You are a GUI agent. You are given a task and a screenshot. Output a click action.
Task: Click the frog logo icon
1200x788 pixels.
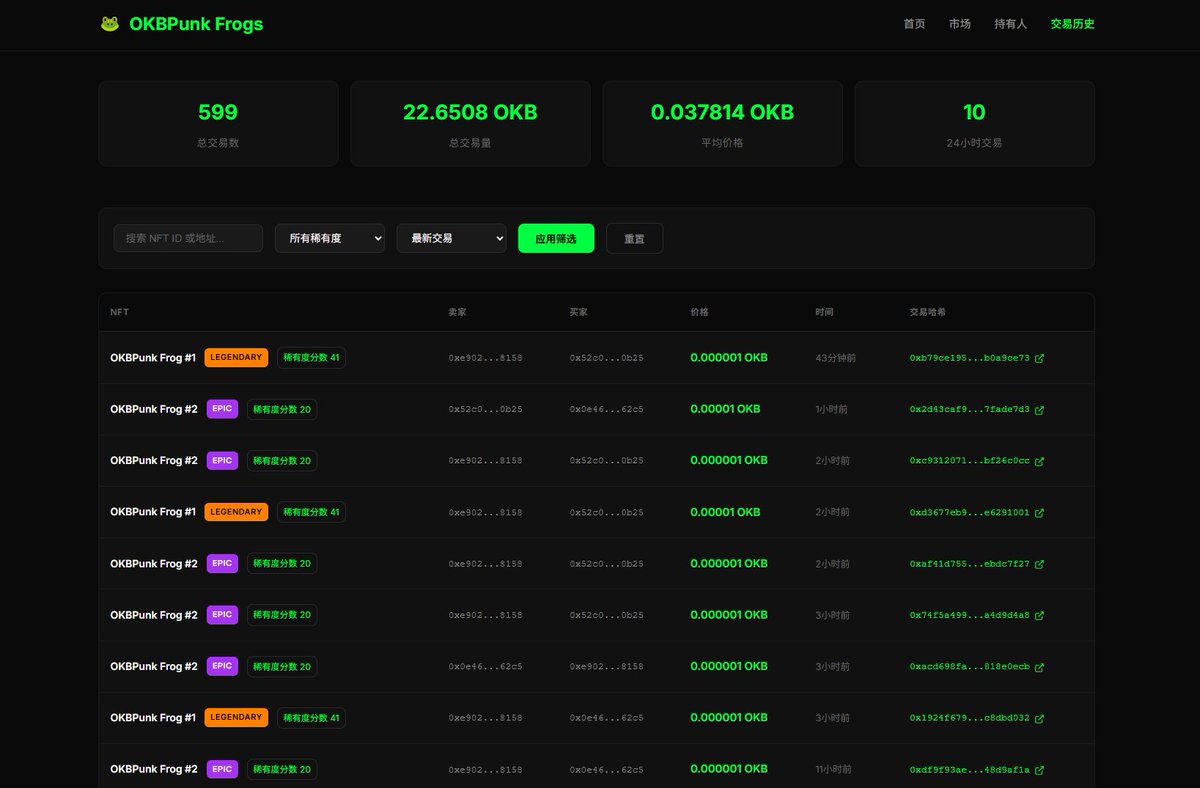110,24
